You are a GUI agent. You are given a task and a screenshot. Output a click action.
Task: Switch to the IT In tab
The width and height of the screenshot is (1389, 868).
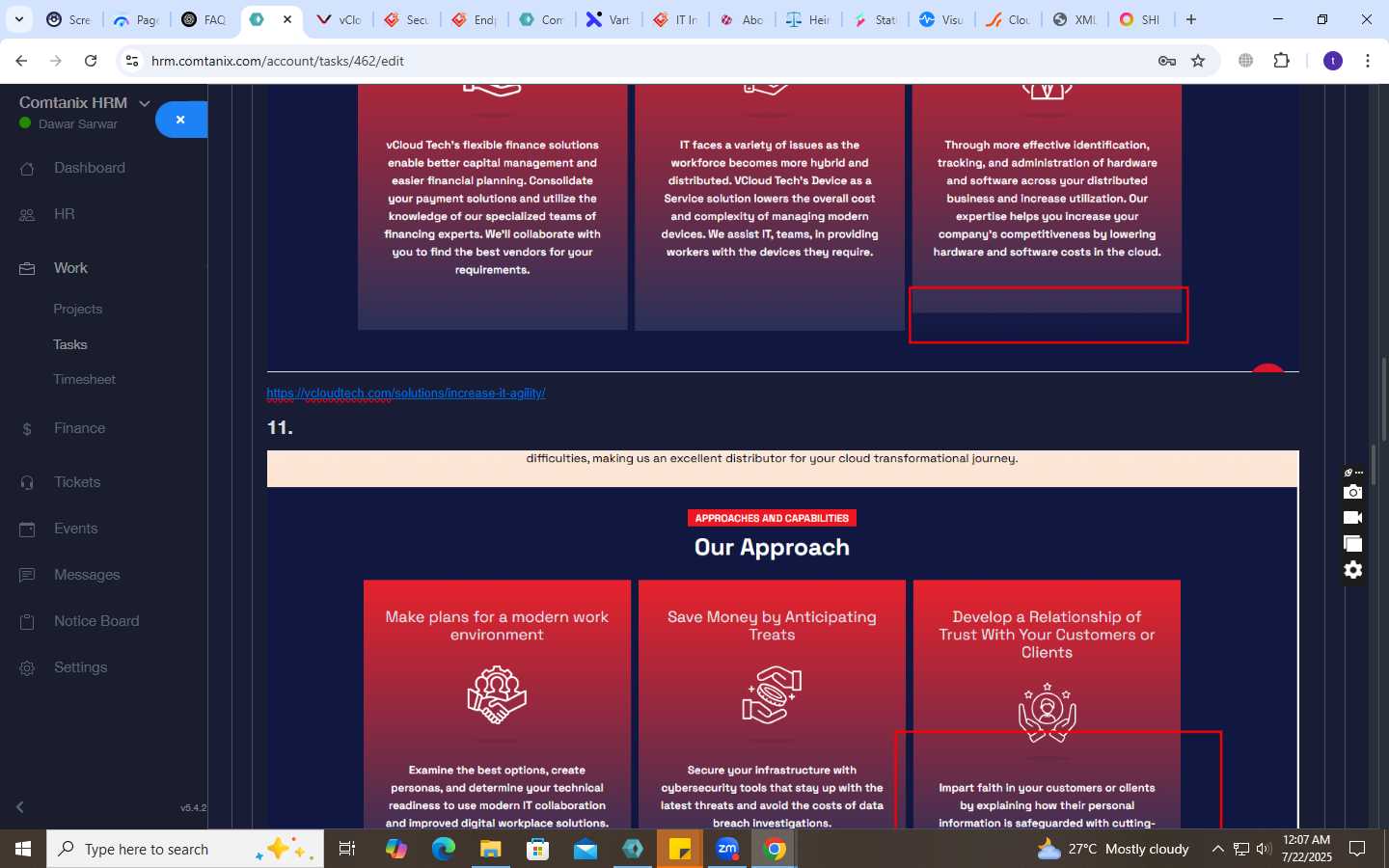pyautogui.click(x=675, y=19)
